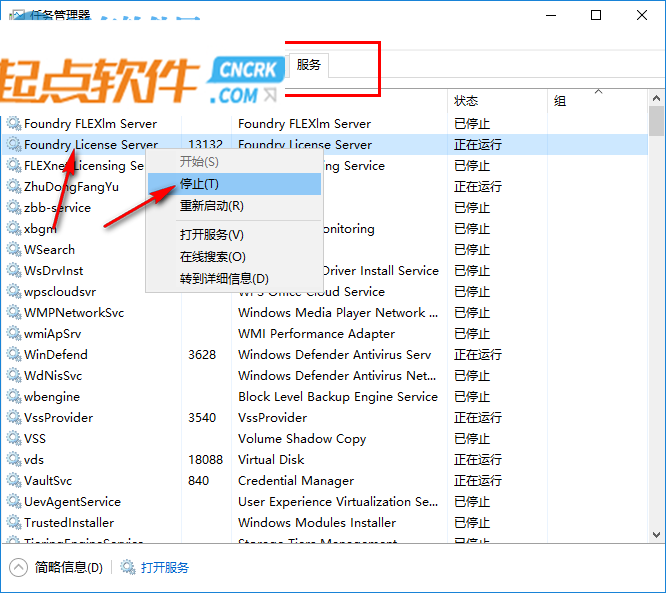Click the gear icon beside VaultSvc
The width and height of the screenshot is (666, 593).
[14, 480]
